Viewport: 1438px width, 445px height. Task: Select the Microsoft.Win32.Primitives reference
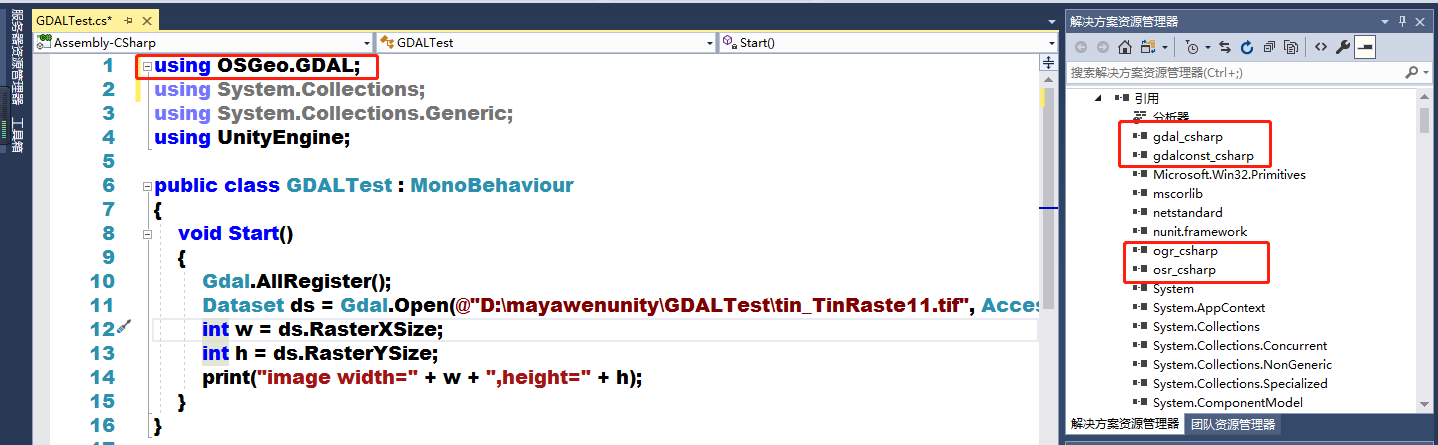pyautogui.click(x=1229, y=174)
